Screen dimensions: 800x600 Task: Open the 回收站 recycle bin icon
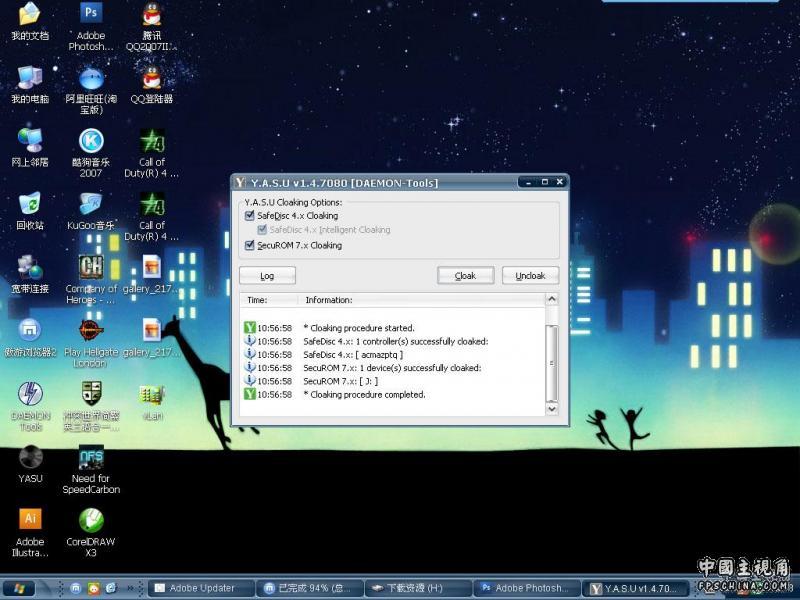click(x=30, y=204)
